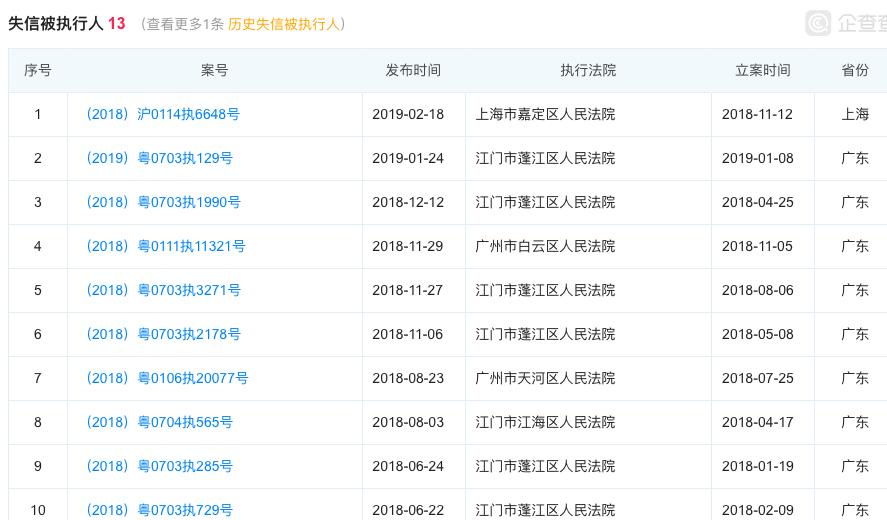Image resolution: width=887 pixels, height=520 pixels.
Task: Select the 执行法院 column header
Action: [x=588, y=70]
